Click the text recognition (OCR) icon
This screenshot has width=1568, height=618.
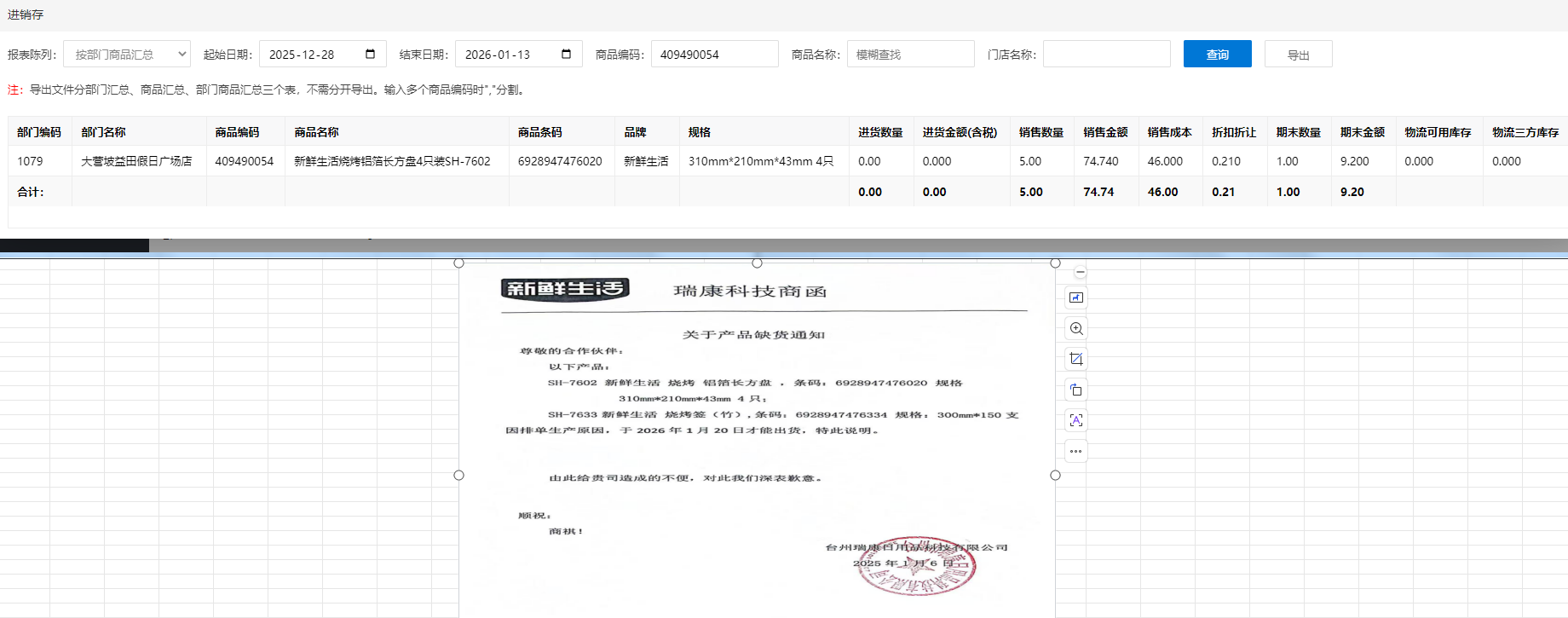click(1076, 420)
